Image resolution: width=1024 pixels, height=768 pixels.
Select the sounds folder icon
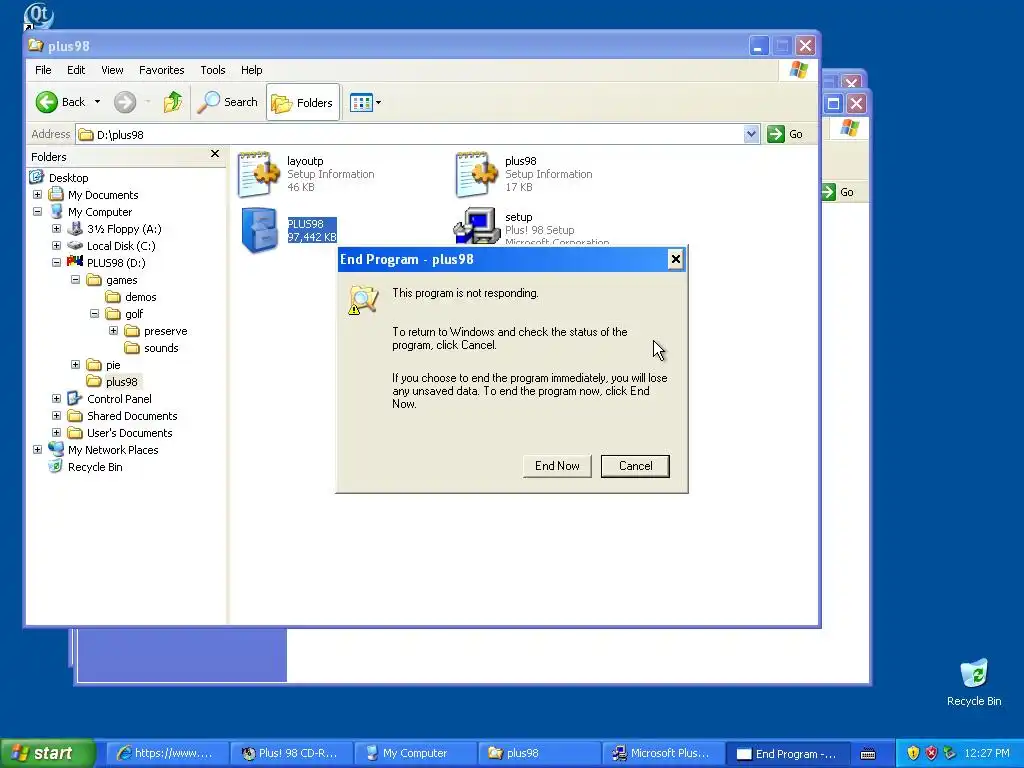coord(132,347)
